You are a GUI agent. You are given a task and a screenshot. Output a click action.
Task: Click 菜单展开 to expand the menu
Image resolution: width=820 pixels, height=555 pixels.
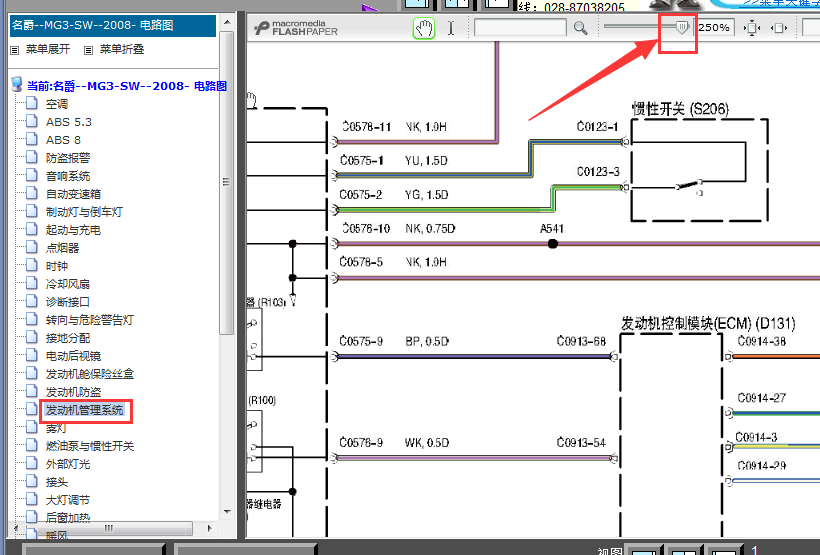click(x=48, y=49)
